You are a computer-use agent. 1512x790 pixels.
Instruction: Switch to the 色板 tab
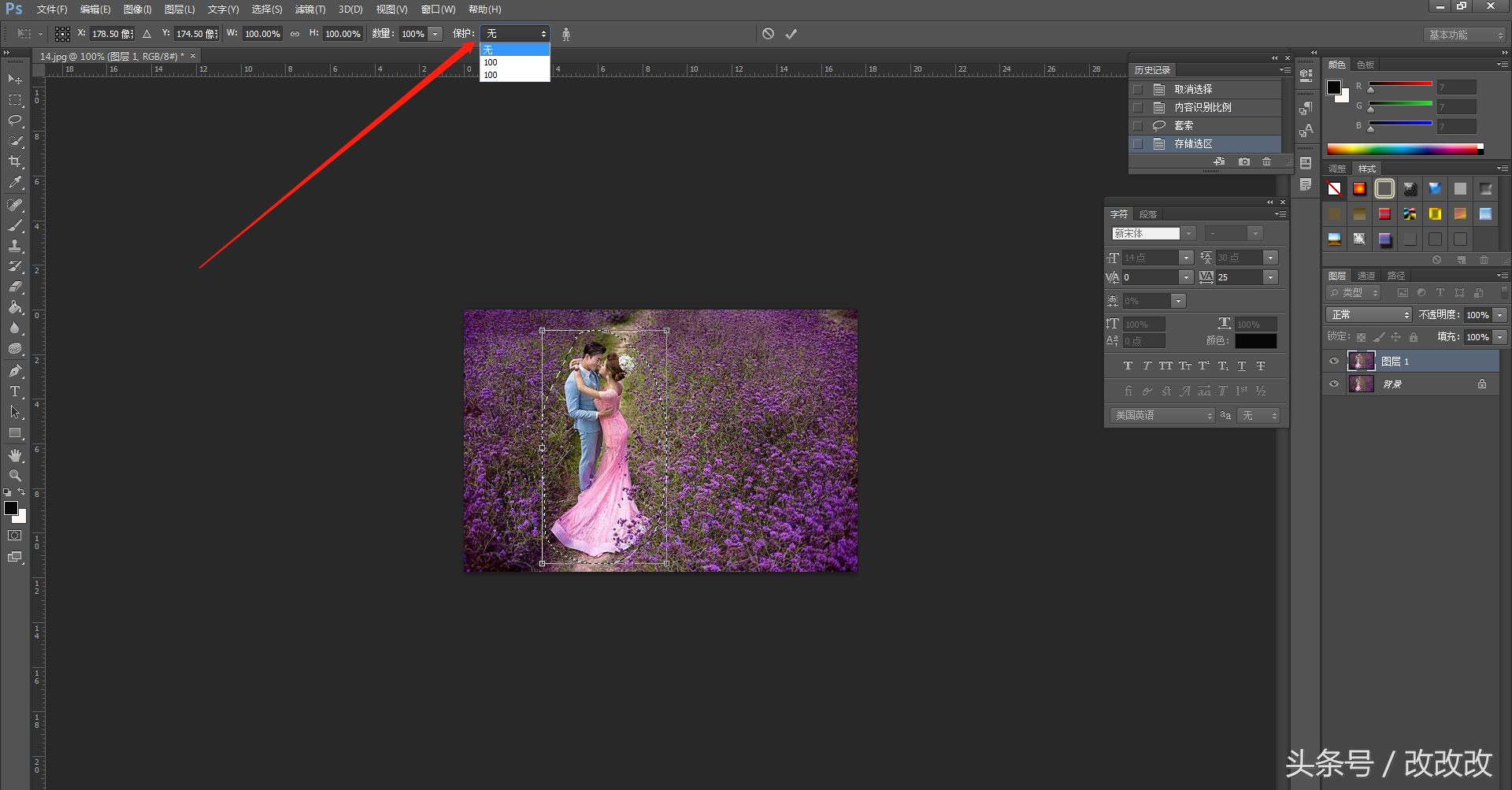pos(1366,65)
